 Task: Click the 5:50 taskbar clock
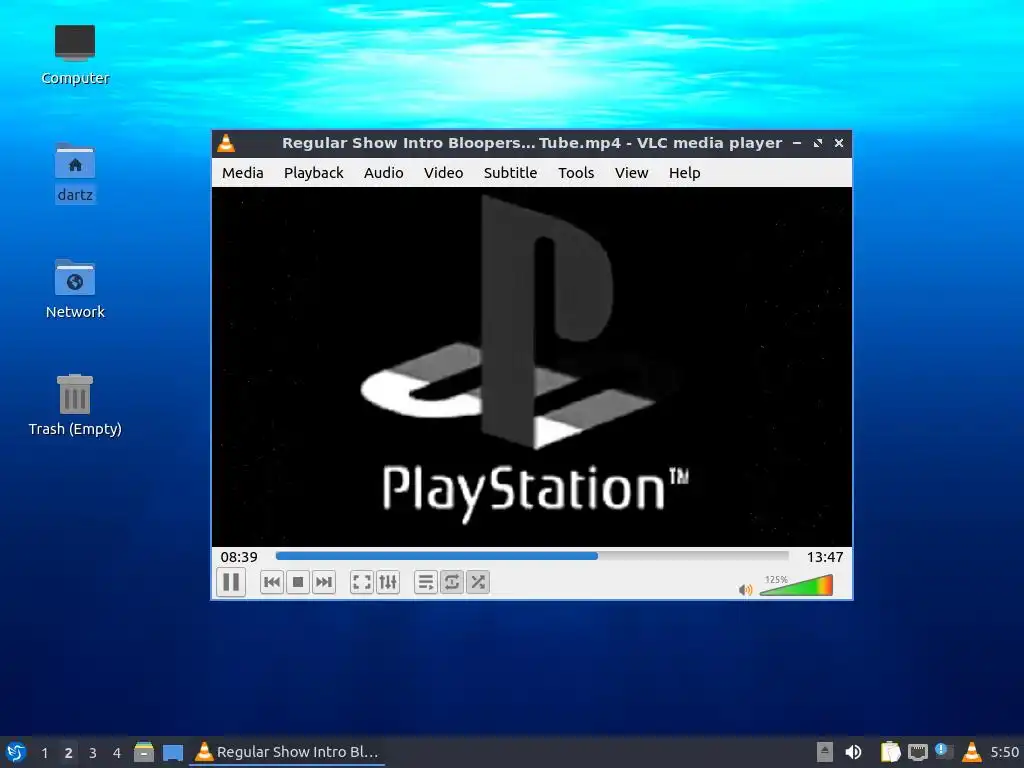[x=1004, y=752]
